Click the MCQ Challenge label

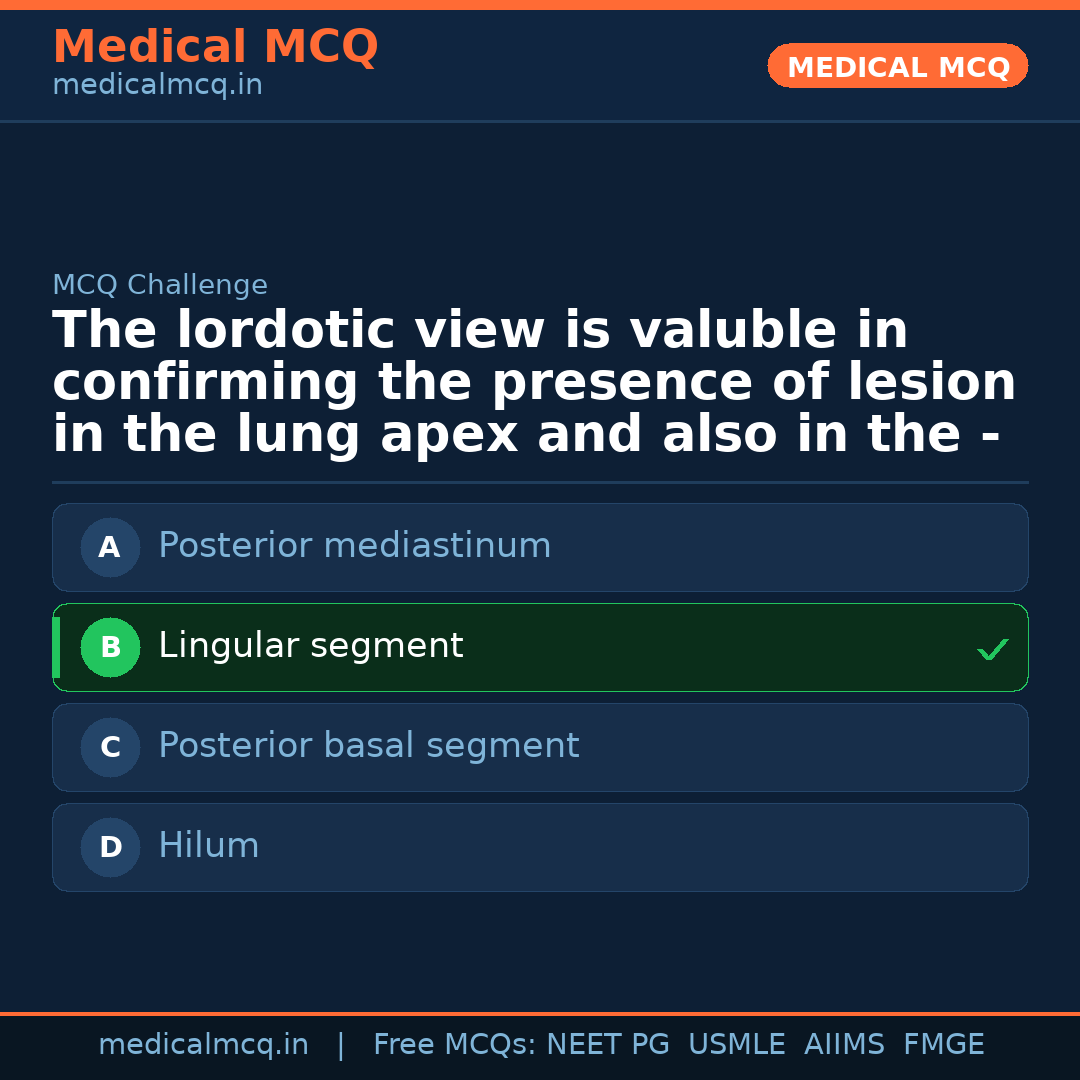click(160, 286)
